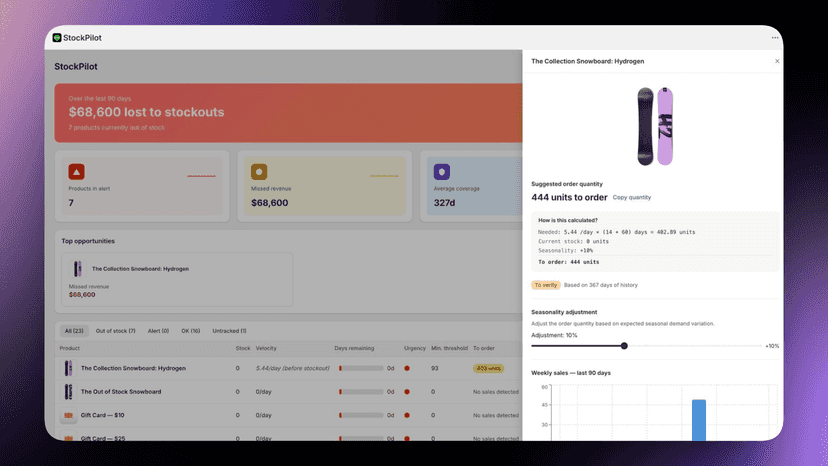Viewport: 828px width, 466px height.
Task: Click the To verify badge
Action: (x=545, y=285)
